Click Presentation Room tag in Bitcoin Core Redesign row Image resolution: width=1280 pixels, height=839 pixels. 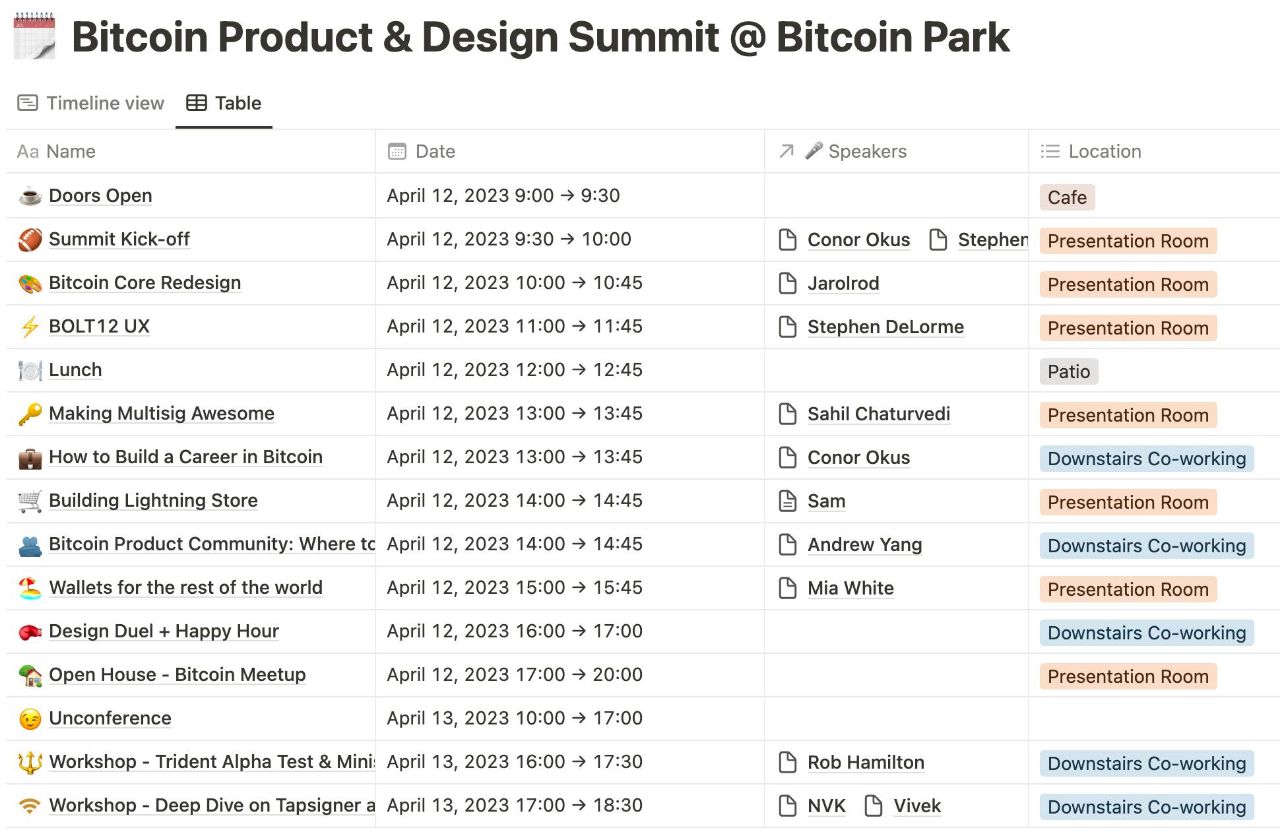pyautogui.click(x=1128, y=284)
